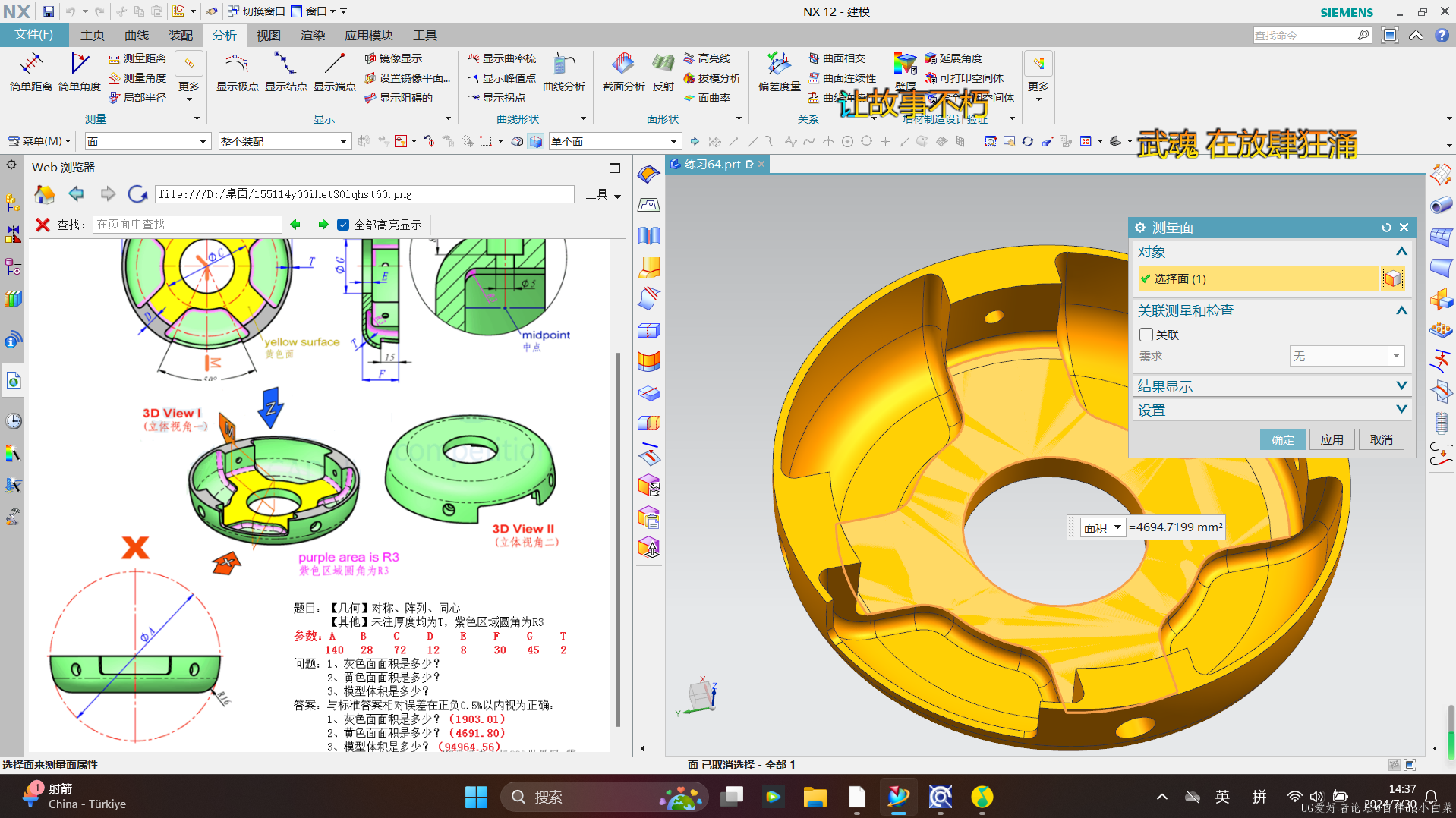Click the save icon in title bar

(x=49, y=11)
